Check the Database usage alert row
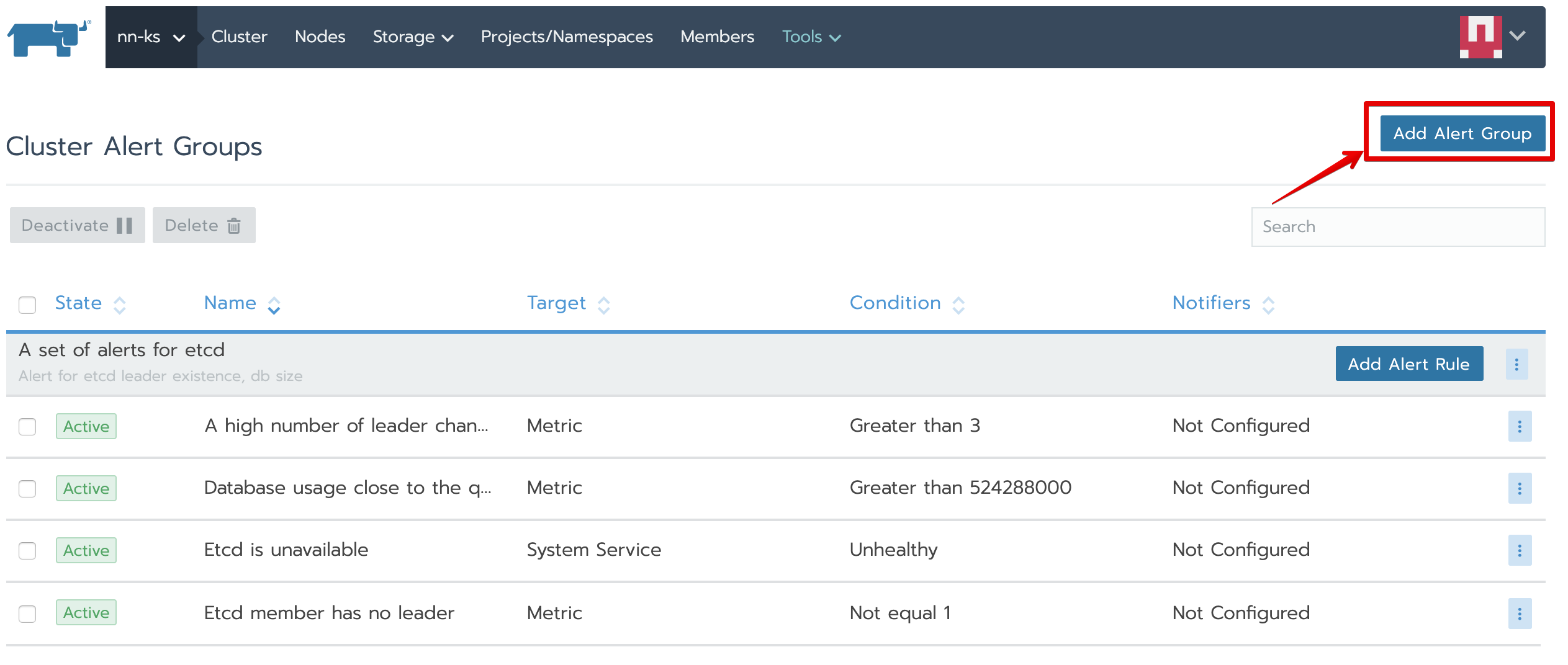This screenshot has height=665, width=1568. [27, 489]
